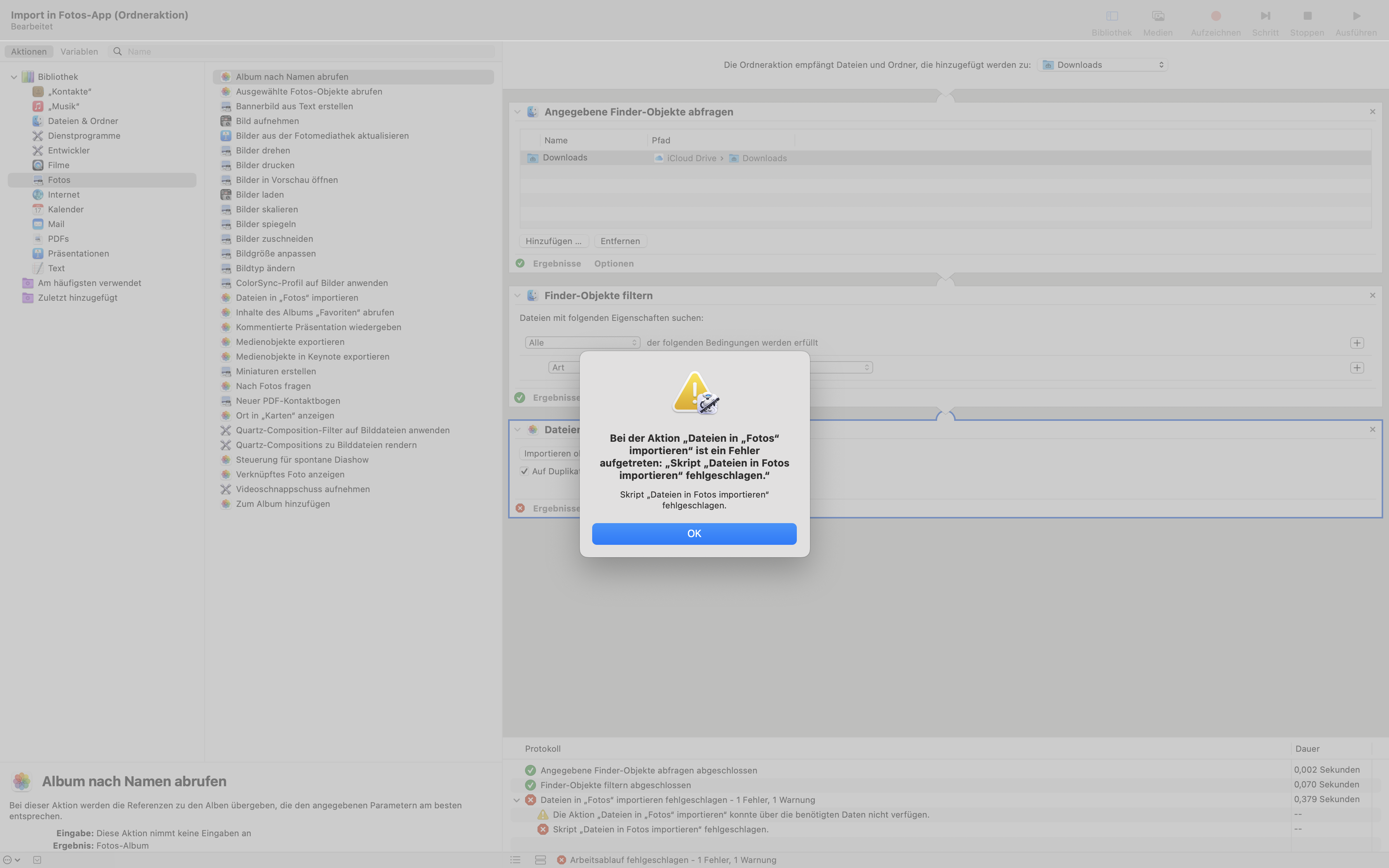Open the Alle conditions dropdown
This screenshot has width=1389, height=868.
tap(582, 343)
